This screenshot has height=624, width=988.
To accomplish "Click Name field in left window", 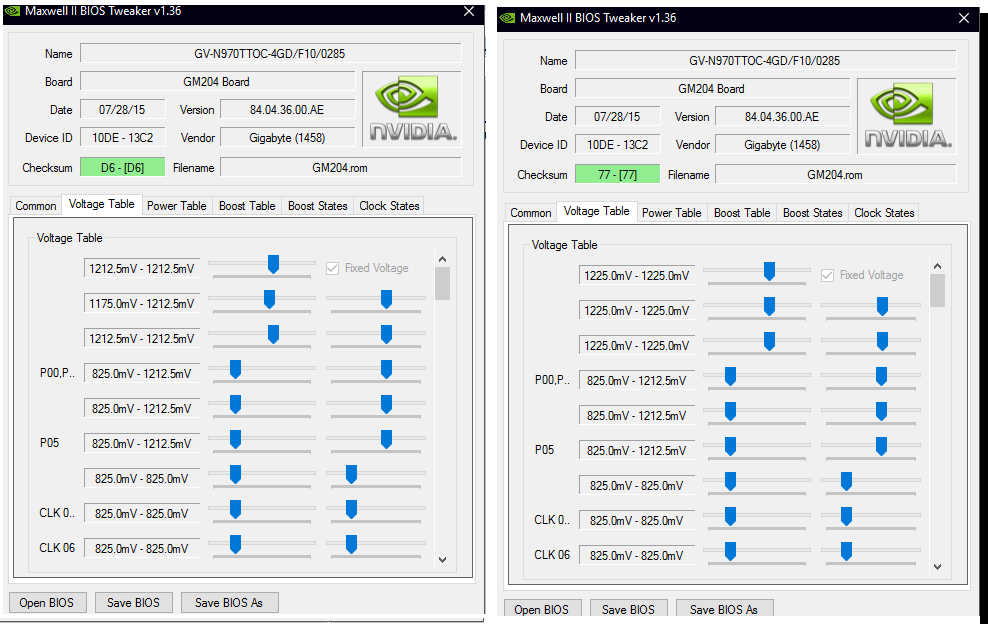I will (271, 54).
